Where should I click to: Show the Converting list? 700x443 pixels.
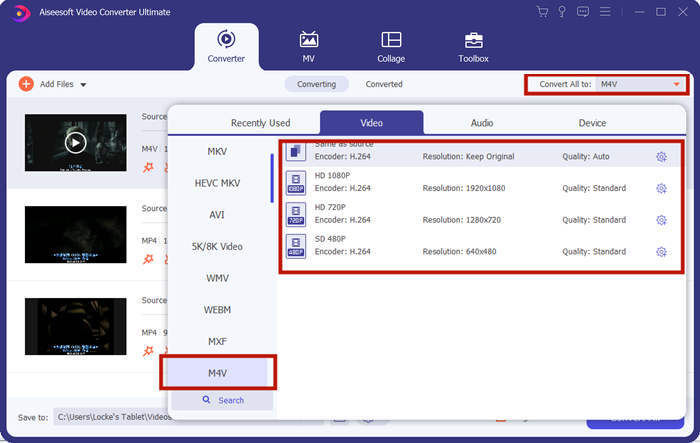(317, 84)
